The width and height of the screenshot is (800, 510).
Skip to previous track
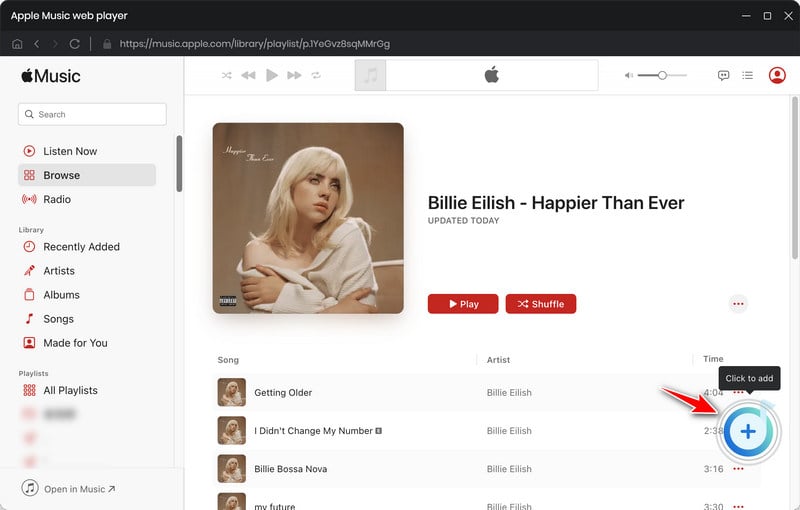point(248,75)
